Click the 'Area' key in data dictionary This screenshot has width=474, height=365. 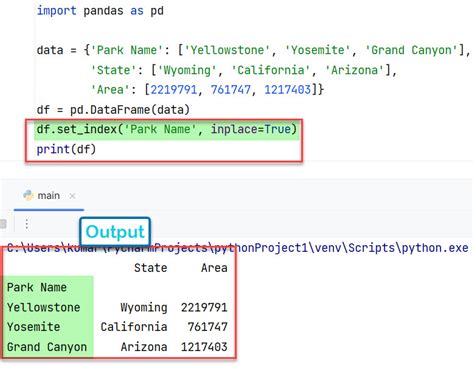click(x=110, y=90)
